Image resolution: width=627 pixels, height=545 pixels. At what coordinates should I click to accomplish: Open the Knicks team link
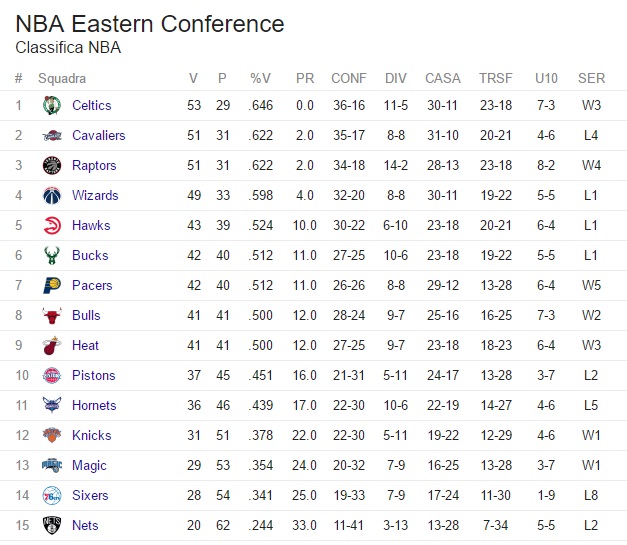click(92, 435)
